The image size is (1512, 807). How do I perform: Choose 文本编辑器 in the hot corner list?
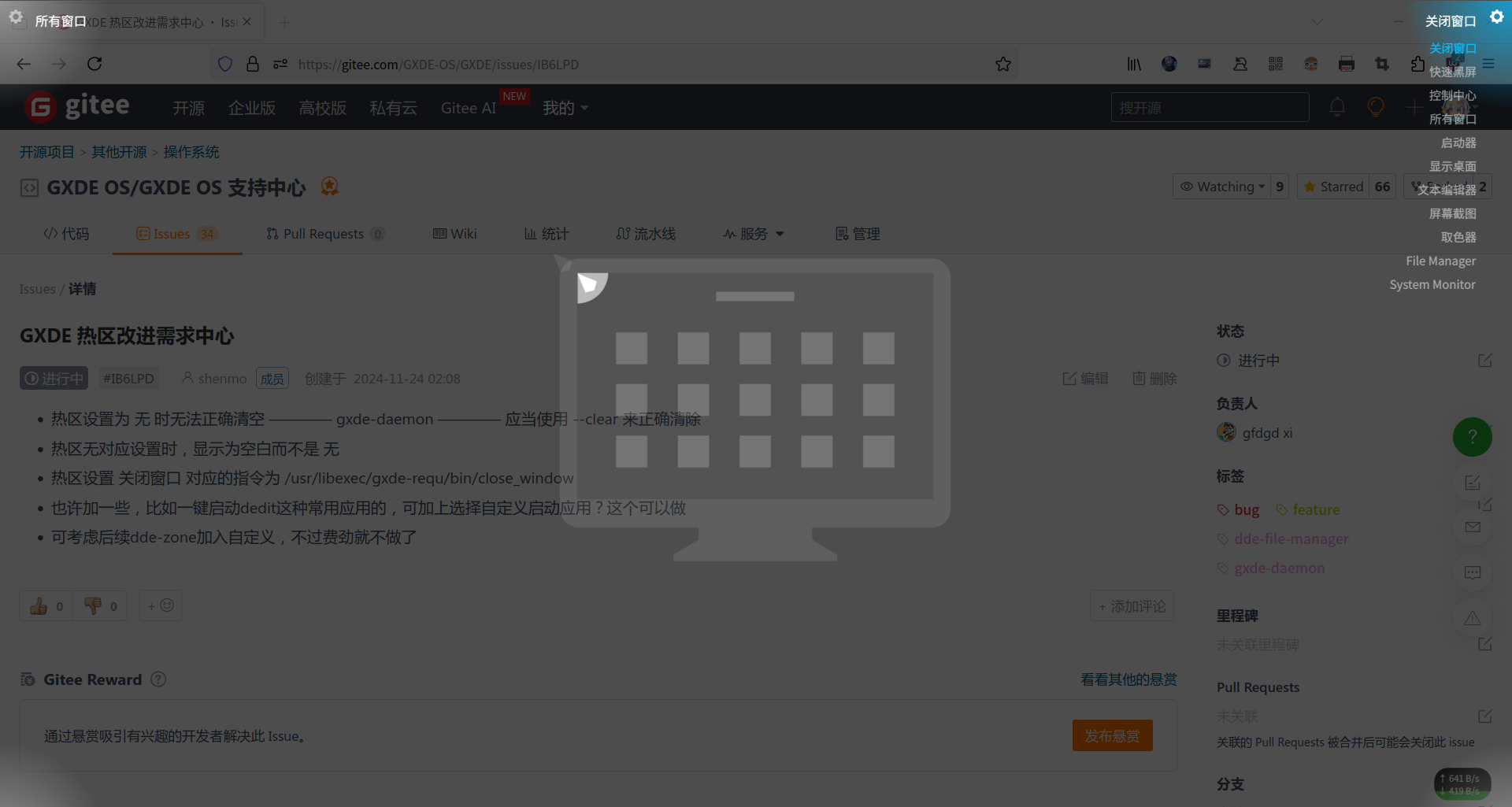tap(1447, 190)
